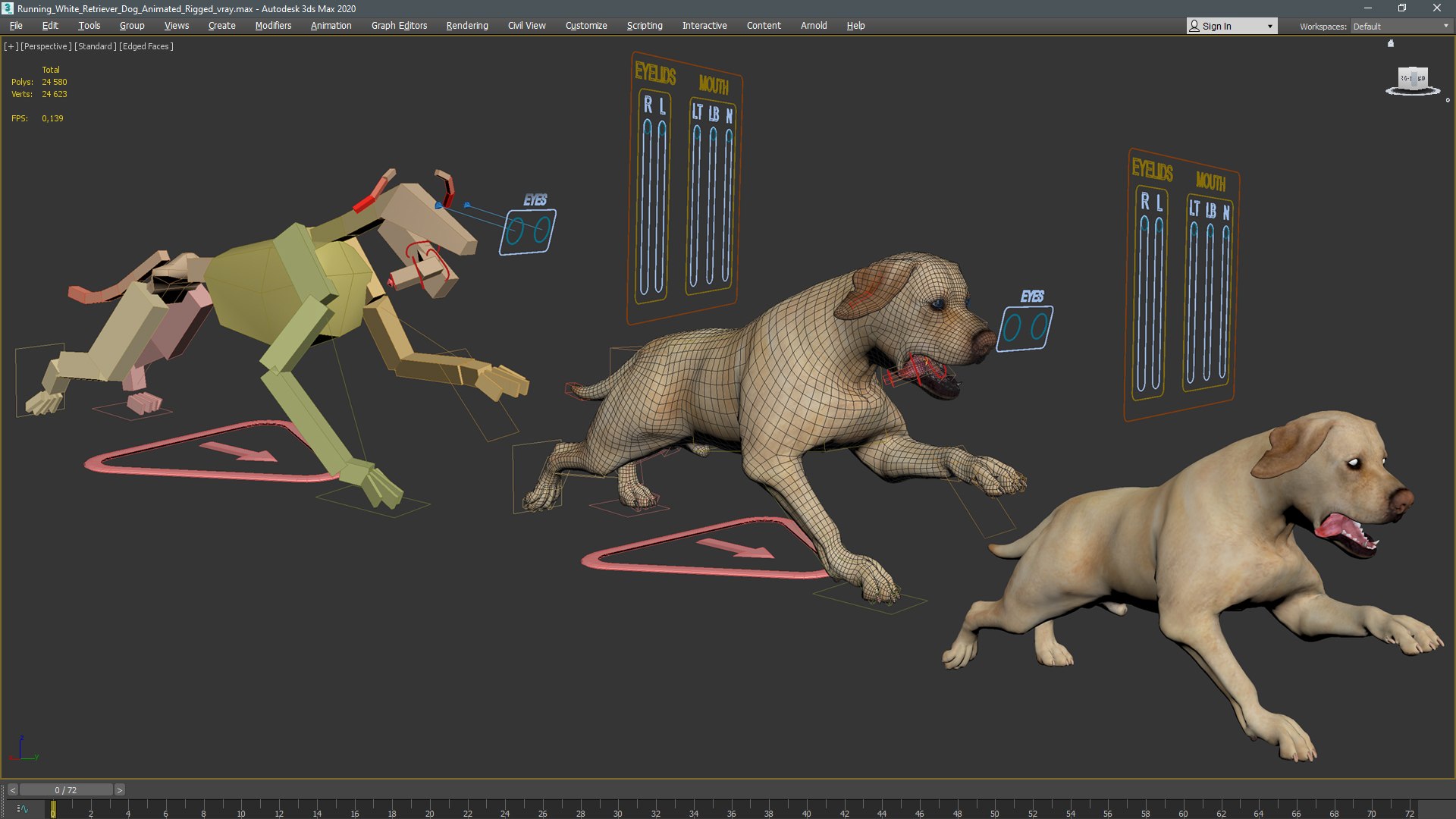This screenshot has height=819, width=1456.
Task: Open the Scripting menu
Action: pyautogui.click(x=645, y=26)
